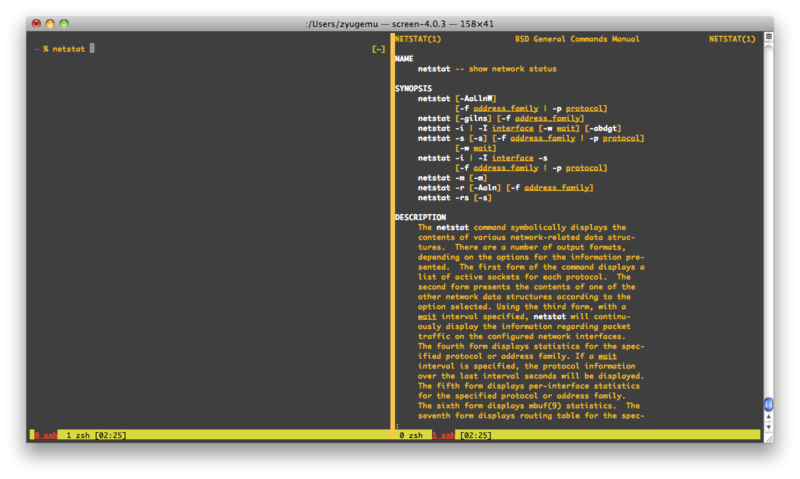Click '[-Aaln]' in netstat -r line
Viewport: 800px width, 479px height.
(x=485, y=188)
